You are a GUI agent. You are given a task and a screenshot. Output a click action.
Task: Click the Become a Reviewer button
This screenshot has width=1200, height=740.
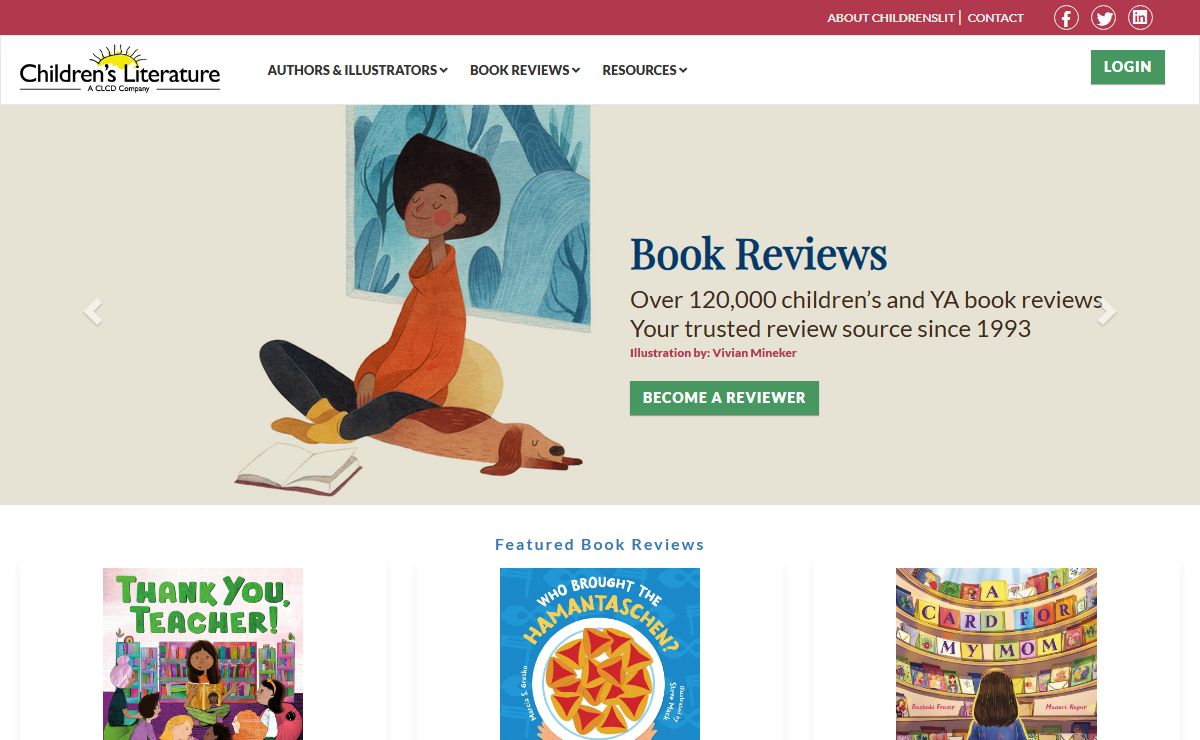pos(724,398)
